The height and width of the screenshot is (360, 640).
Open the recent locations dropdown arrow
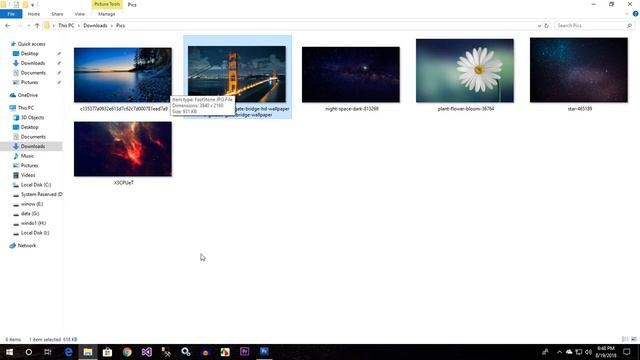coord(29,25)
